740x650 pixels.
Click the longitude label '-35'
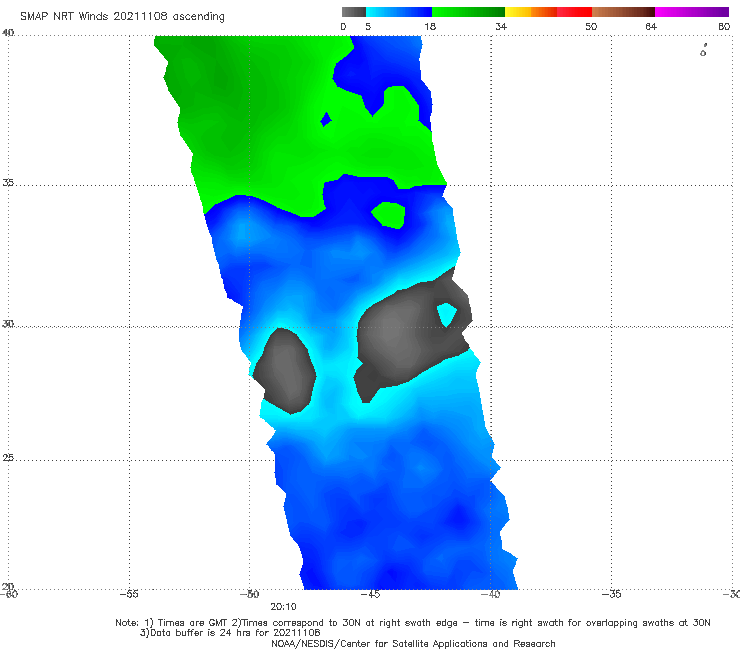(x=611, y=594)
